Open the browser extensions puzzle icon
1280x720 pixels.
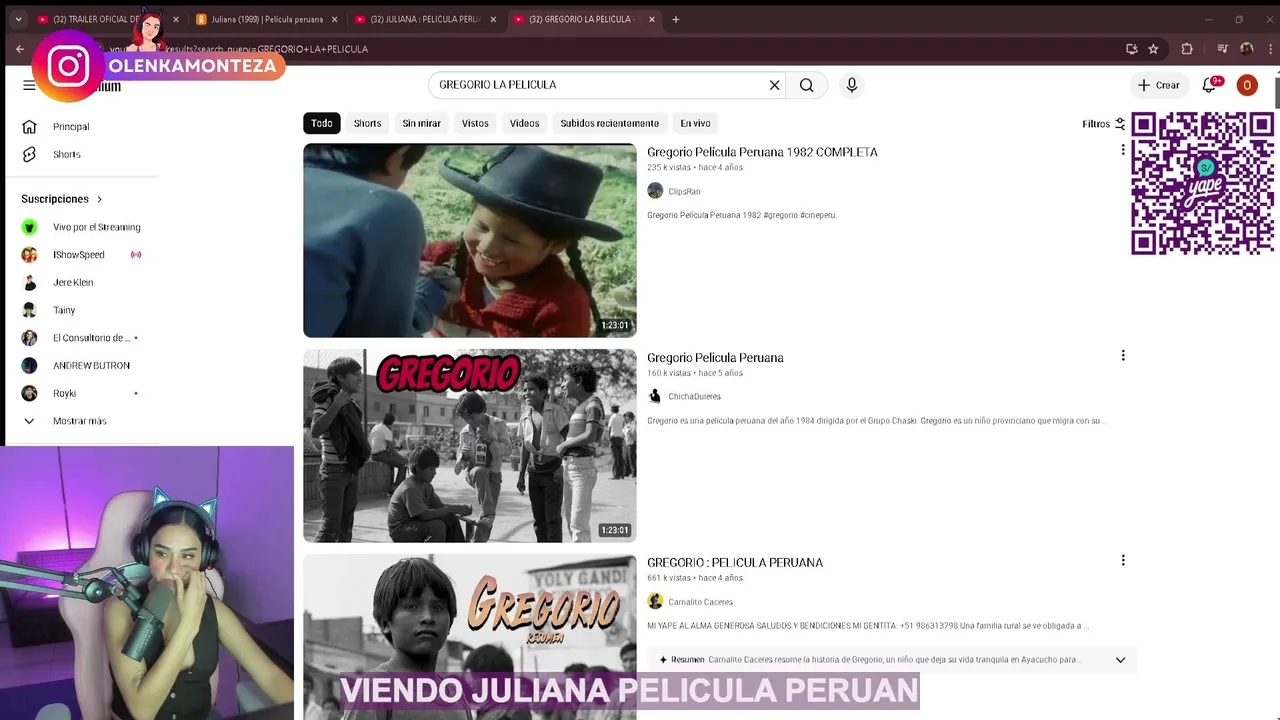click(1187, 49)
